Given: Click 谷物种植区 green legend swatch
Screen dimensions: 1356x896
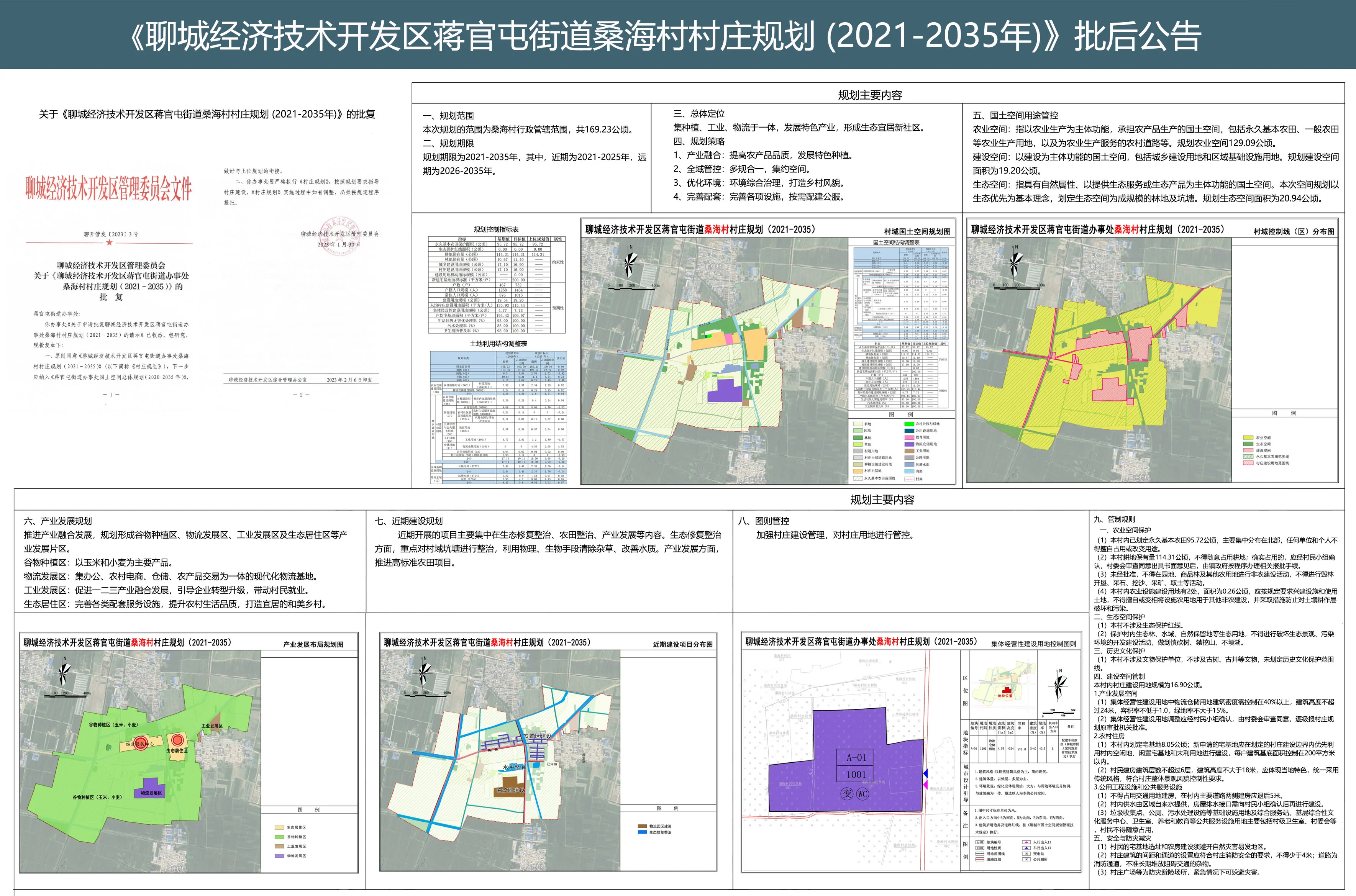Looking at the screenshot, I should [x=279, y=837].
